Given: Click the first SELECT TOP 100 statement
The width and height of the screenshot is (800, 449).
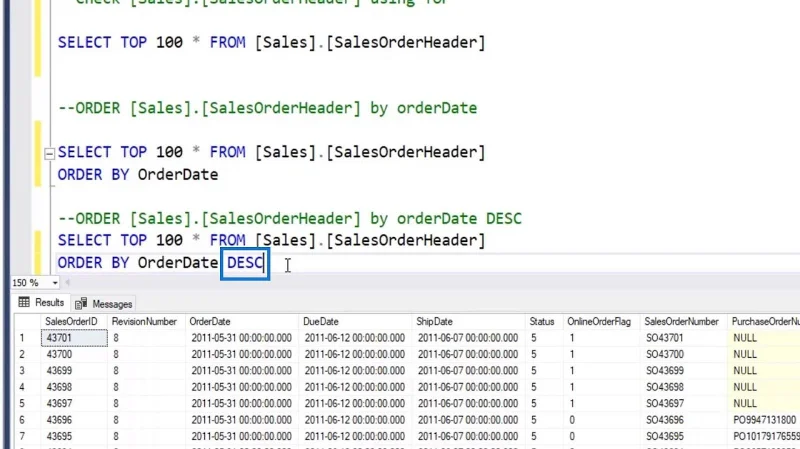Looking at the screenshot, I should pos(271,42).
